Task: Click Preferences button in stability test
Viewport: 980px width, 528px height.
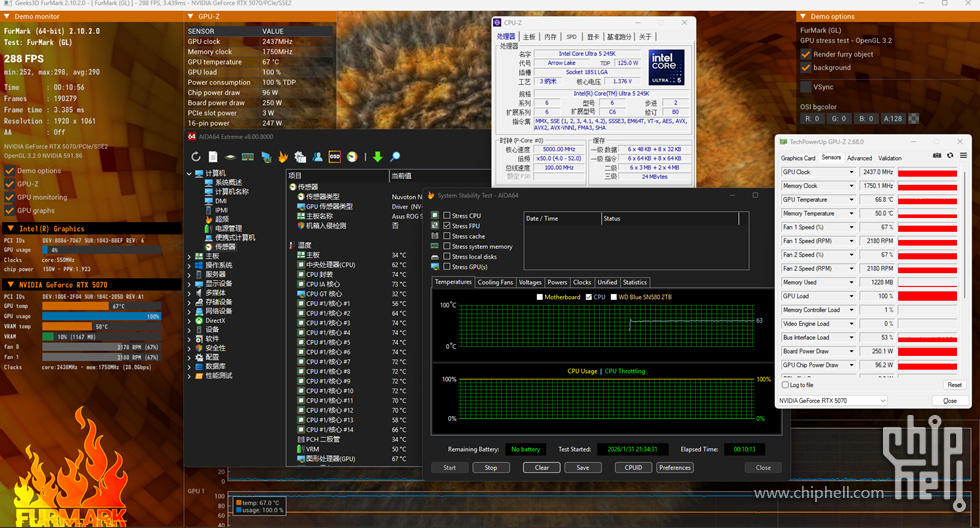Action: point(674,467)
